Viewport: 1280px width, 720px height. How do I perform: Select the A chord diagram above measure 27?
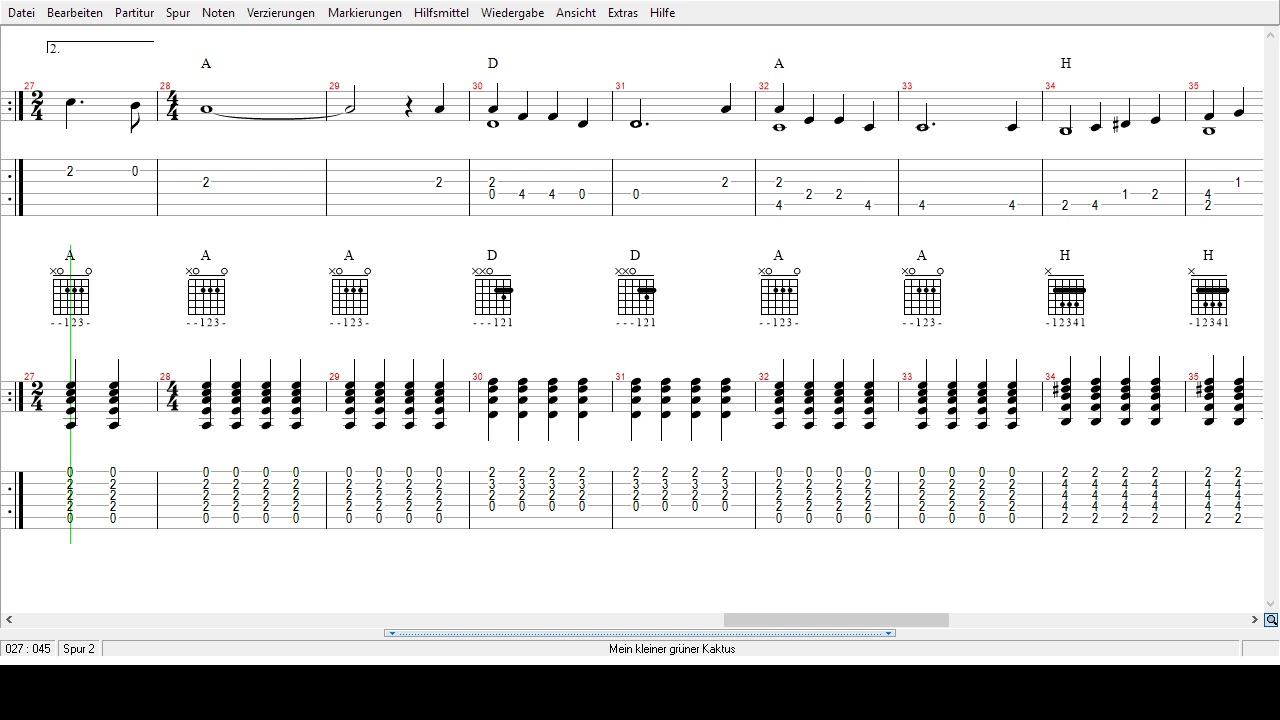[x=71, y=297]
